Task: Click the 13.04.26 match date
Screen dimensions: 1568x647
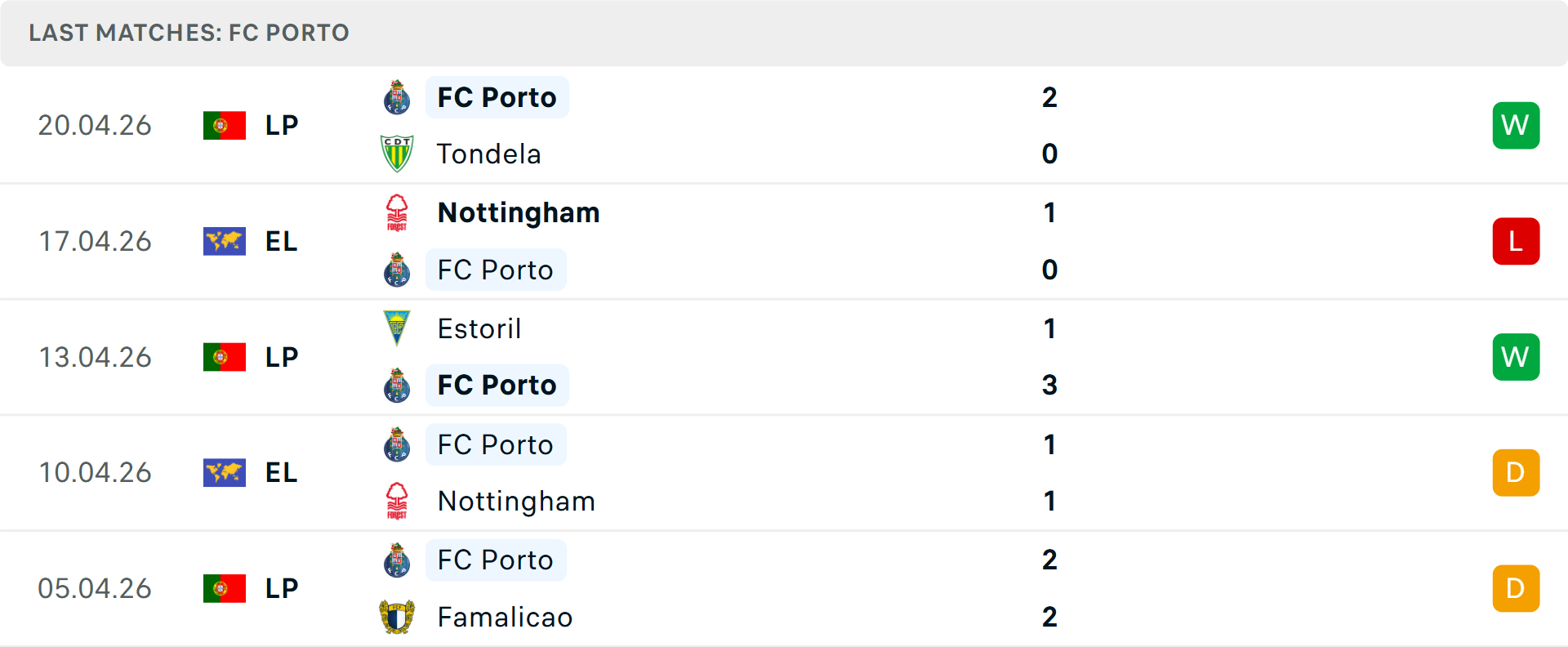Action: [96, 357]
